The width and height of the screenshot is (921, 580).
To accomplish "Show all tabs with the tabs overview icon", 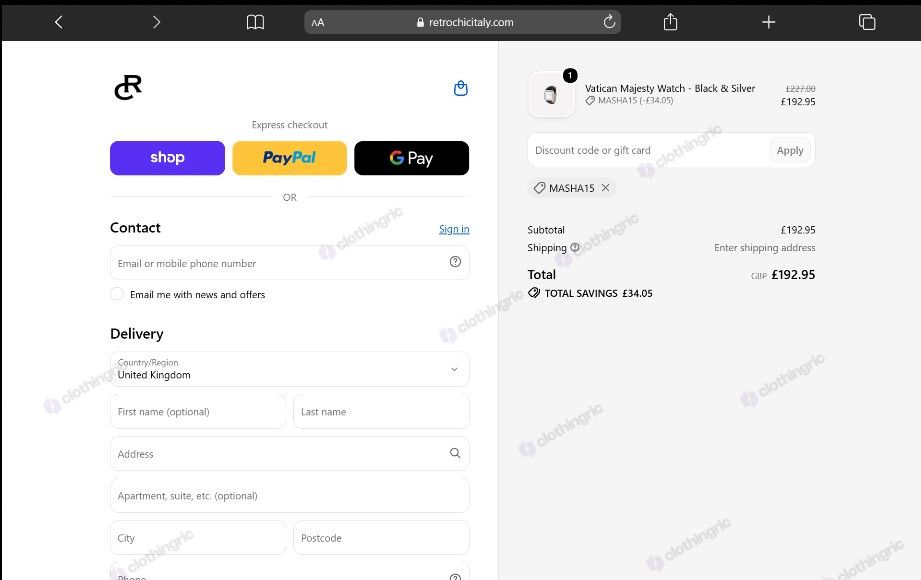I will tap(867, 22).
